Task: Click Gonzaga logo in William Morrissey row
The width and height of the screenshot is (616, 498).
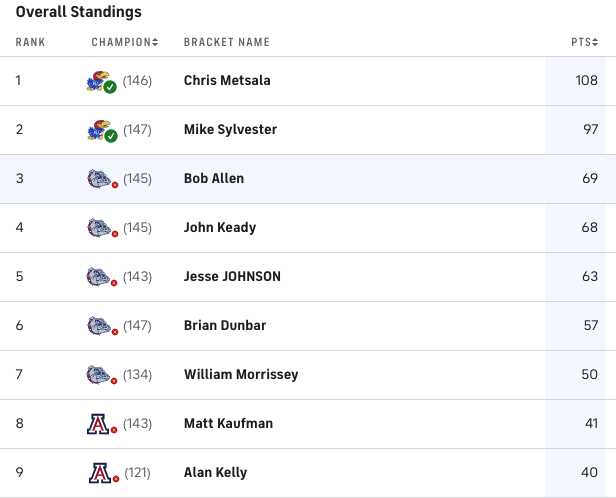Action: tap(99, 375)
